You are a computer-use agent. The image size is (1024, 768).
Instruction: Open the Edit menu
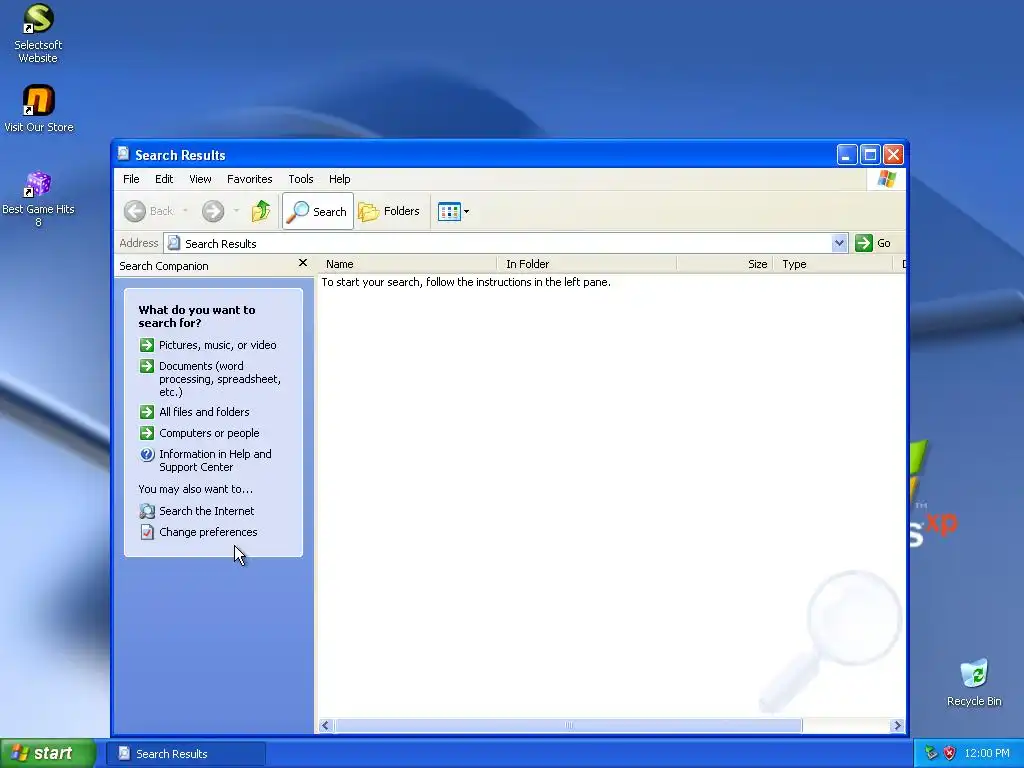coord(164,179)
